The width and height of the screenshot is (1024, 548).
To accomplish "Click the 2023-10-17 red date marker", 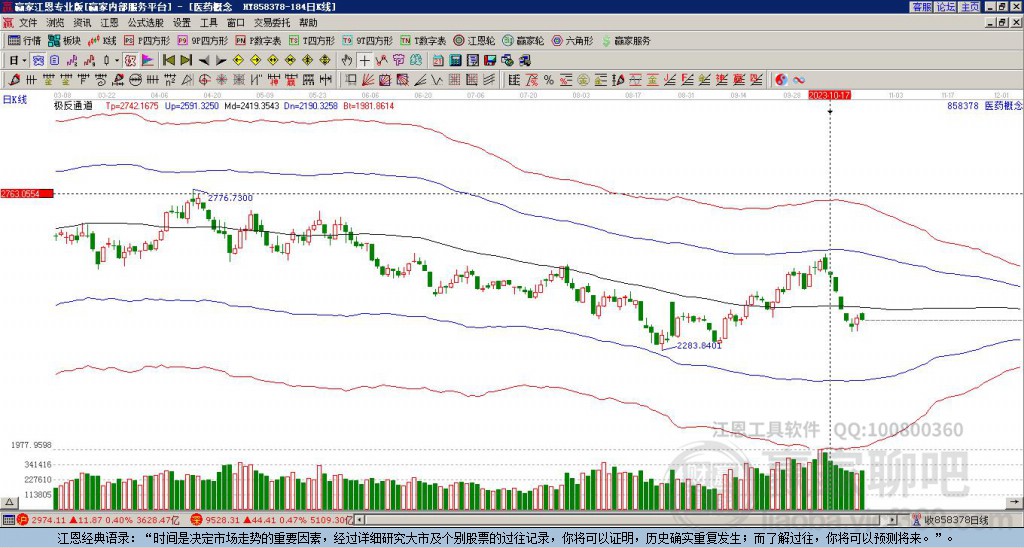I will (829, 95).
